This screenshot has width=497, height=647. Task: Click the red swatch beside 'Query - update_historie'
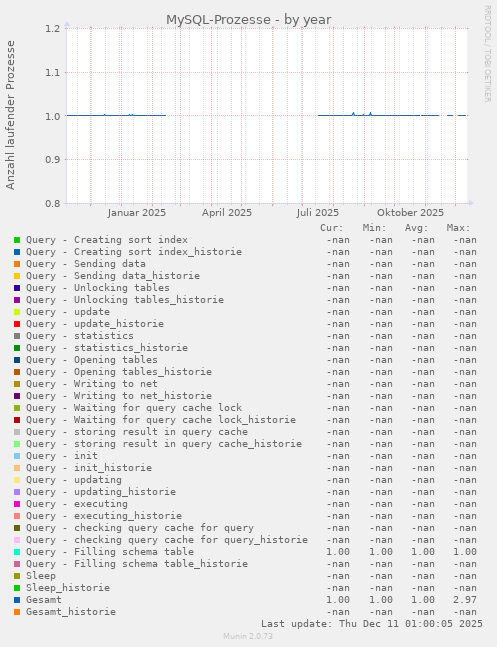click(17, 324)
